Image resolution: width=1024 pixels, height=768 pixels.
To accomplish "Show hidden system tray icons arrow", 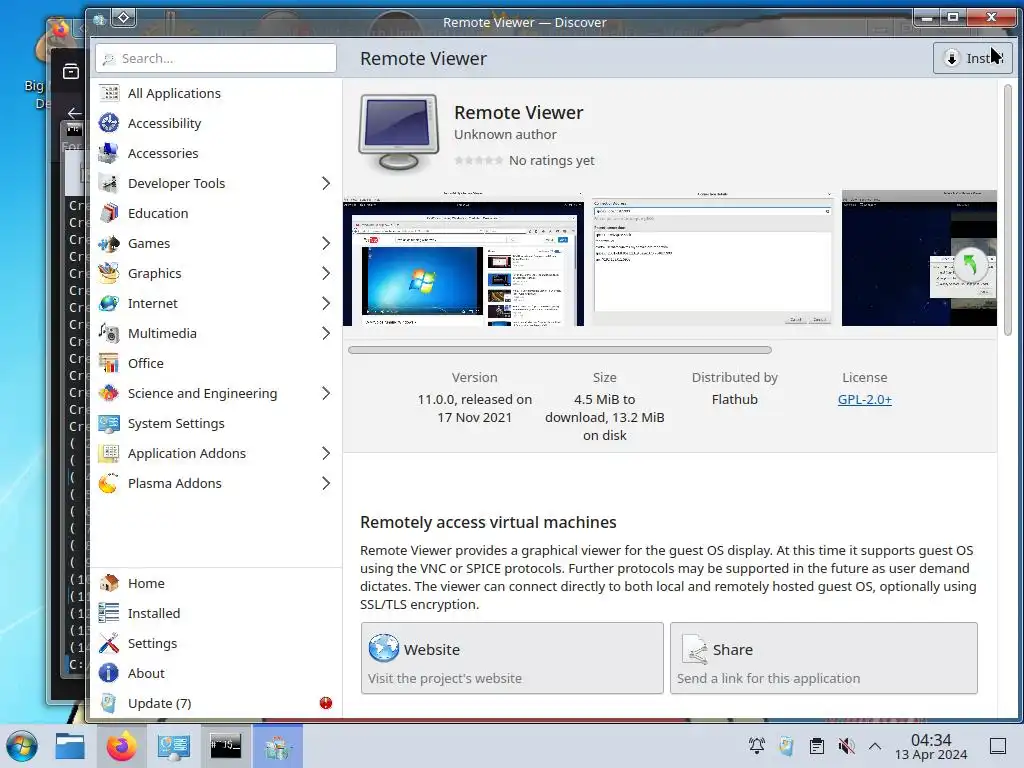I will (875, 746).
